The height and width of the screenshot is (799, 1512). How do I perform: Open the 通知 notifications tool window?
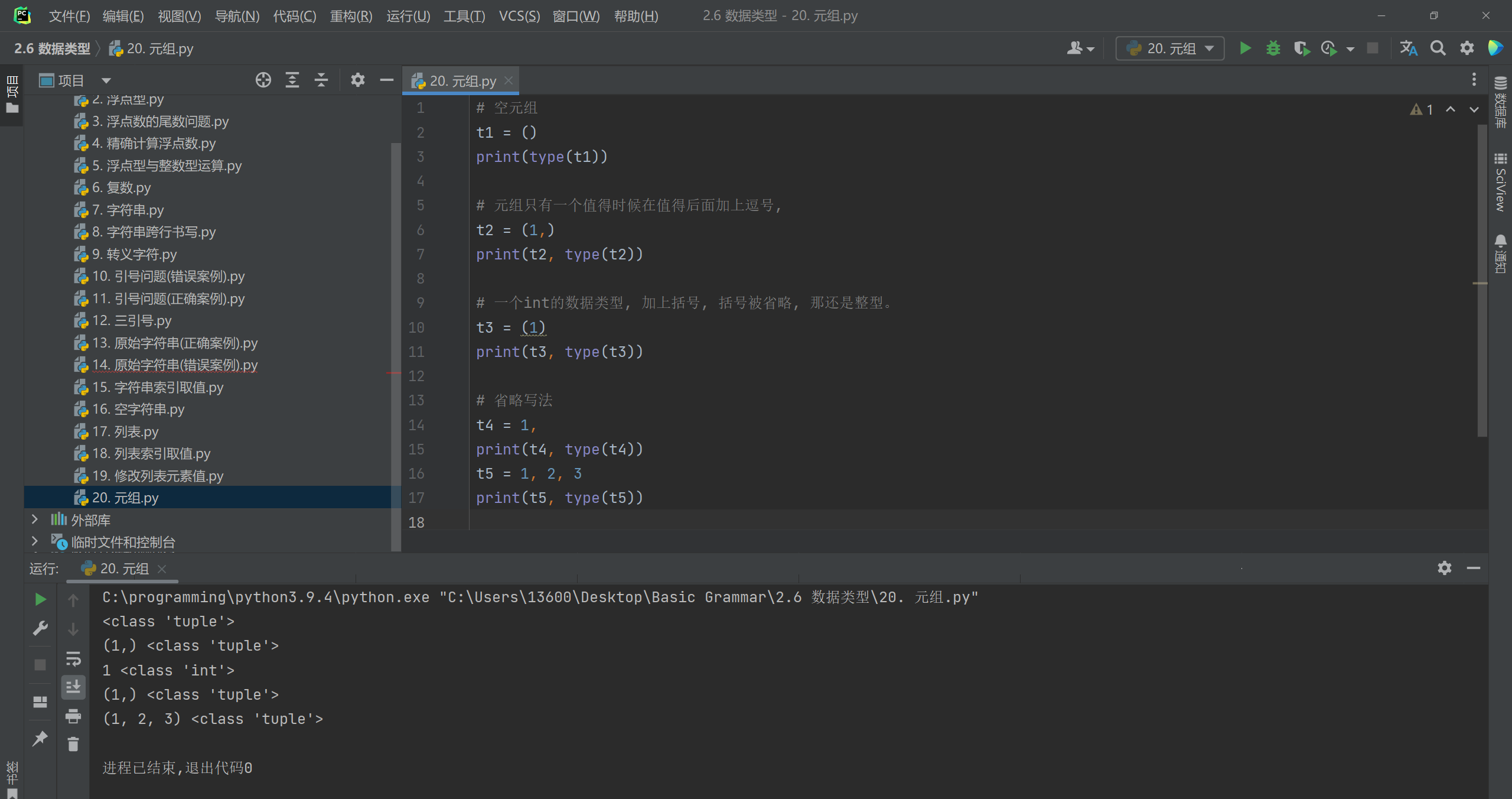click(x=1500, y=253)
